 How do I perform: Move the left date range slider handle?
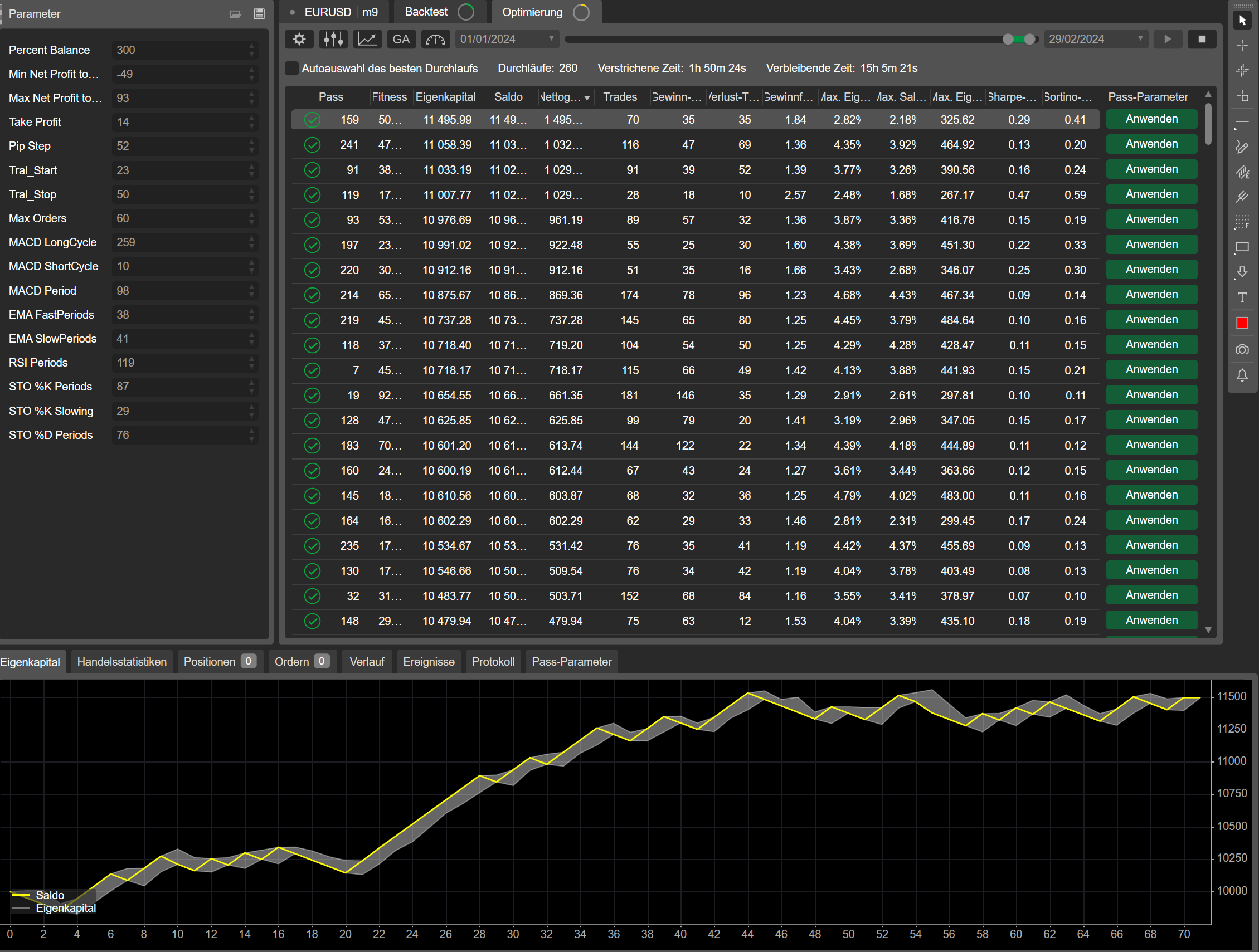pos(1008,39)
